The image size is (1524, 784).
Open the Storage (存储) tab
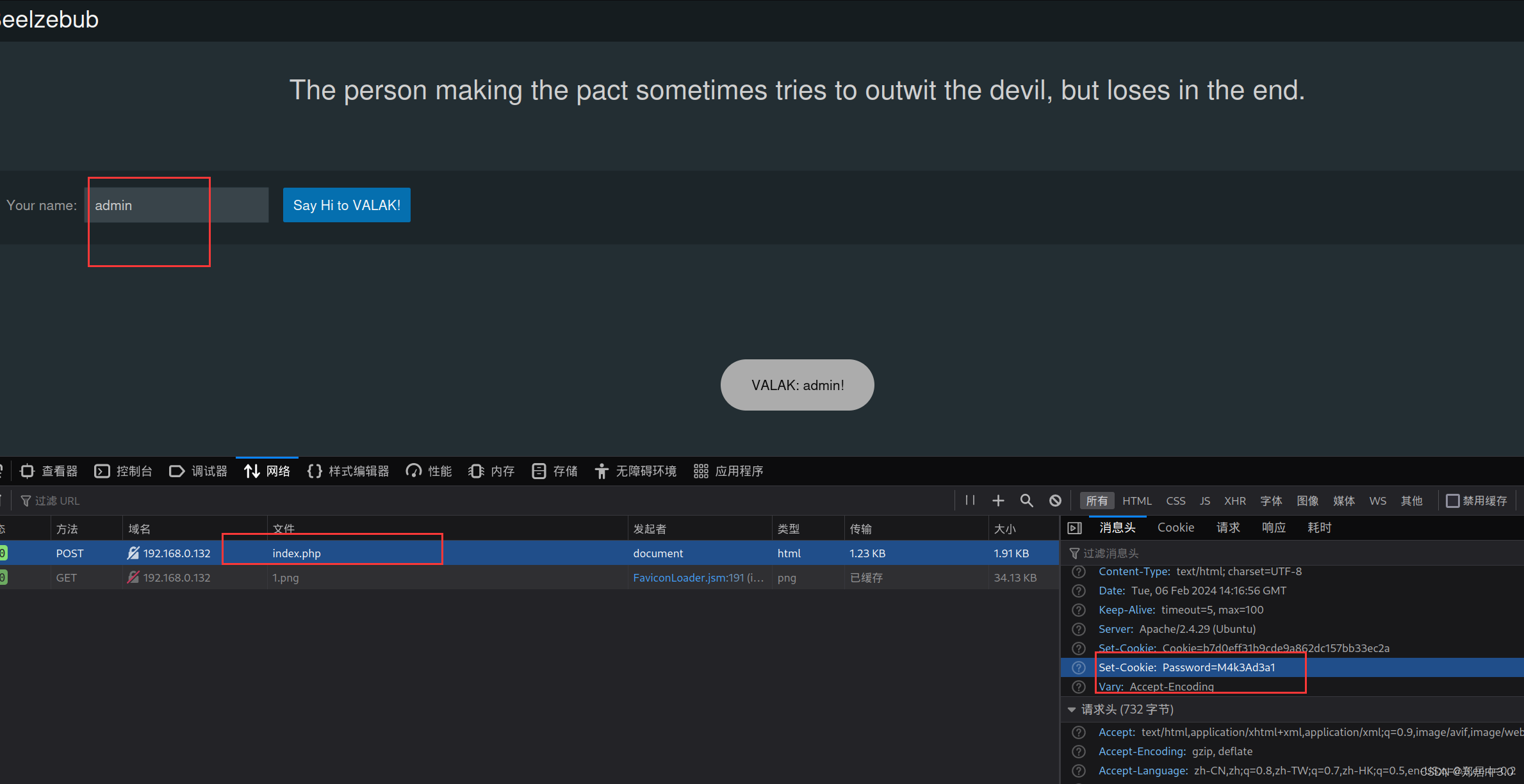click(555, 471)
